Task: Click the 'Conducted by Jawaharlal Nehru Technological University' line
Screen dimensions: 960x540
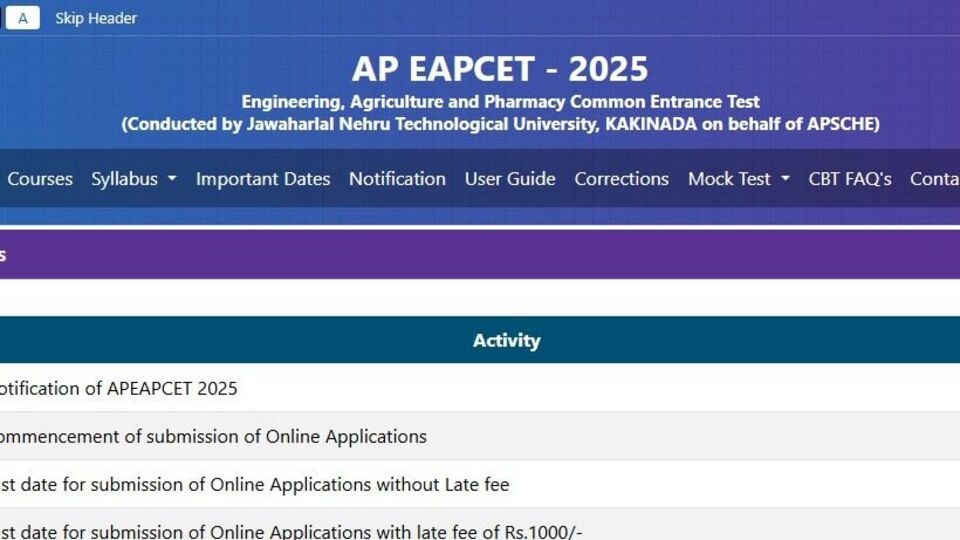Action: tap(500, 124)
